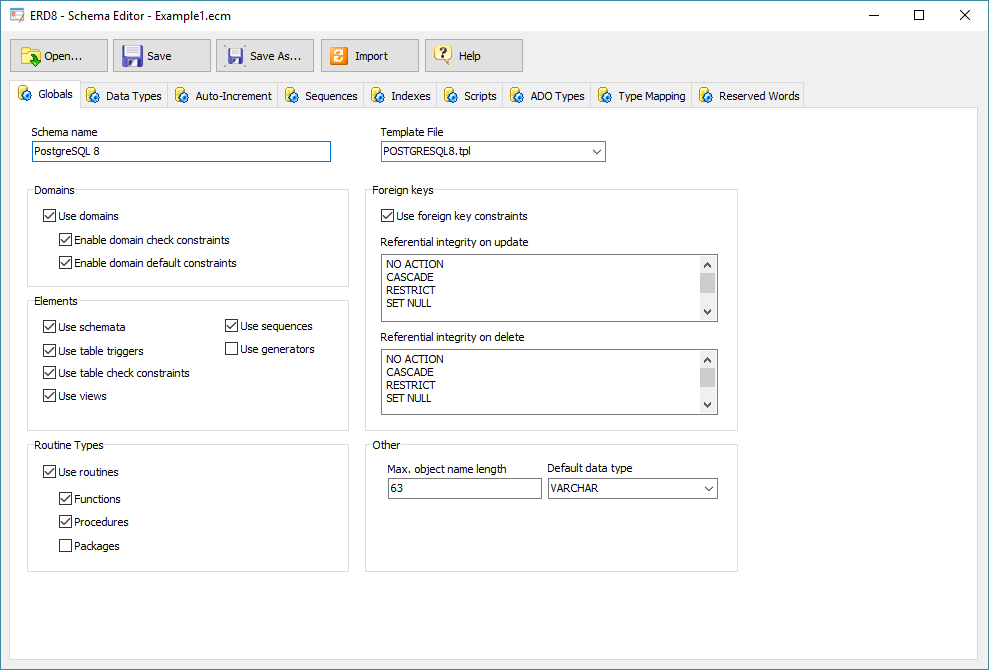Click the ERD8 app icon in title bar

point(16,15)
